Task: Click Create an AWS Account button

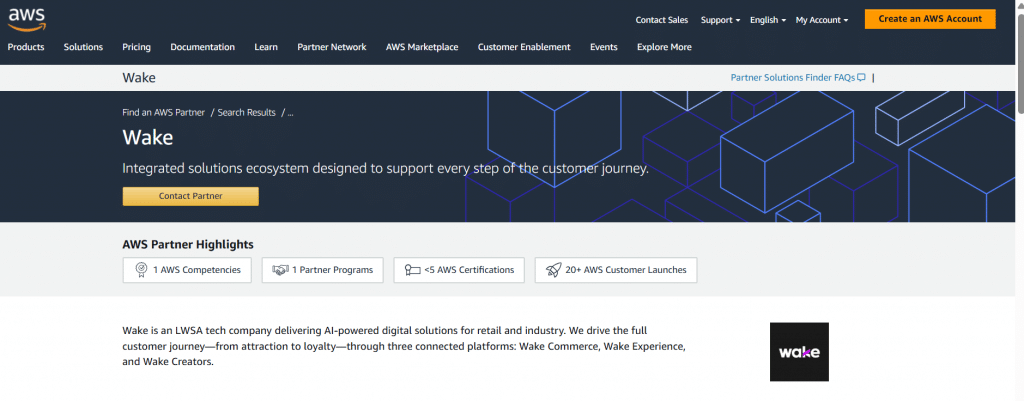Action: tap(930, 19)
